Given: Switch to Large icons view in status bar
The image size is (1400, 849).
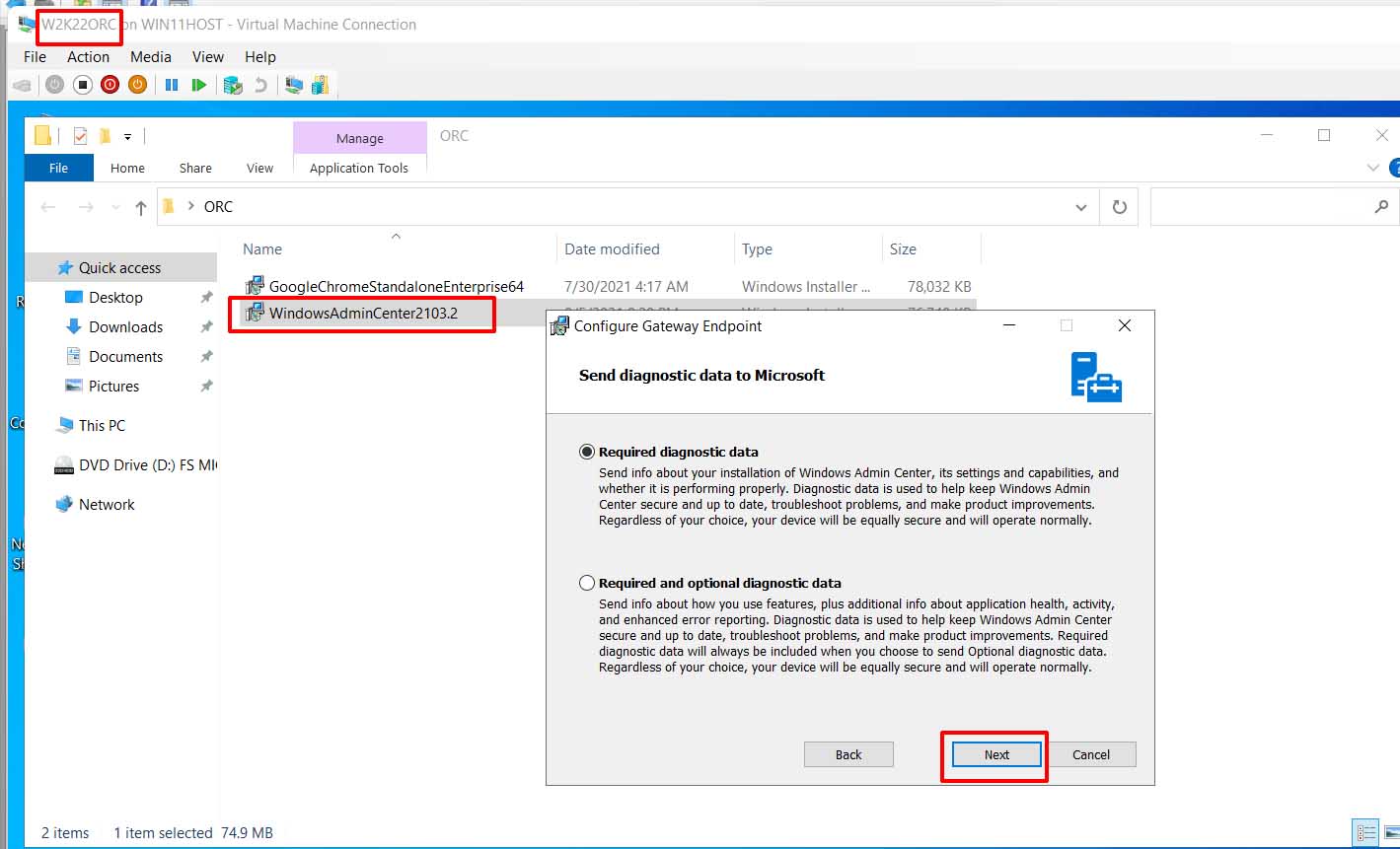Looking at the screenshot, I should click(1390, 832).
